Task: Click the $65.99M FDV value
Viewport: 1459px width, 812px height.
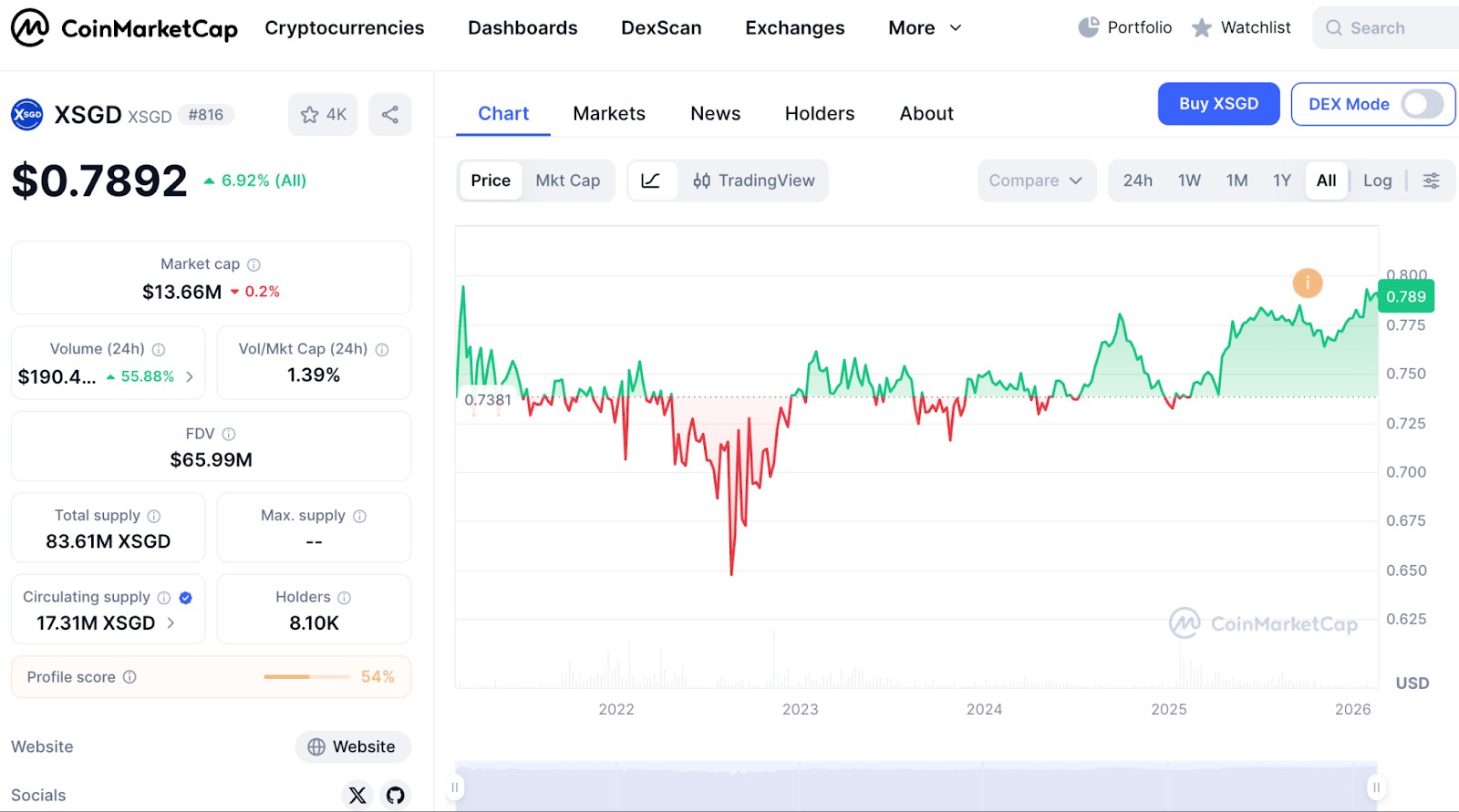Action: [212, 460]
